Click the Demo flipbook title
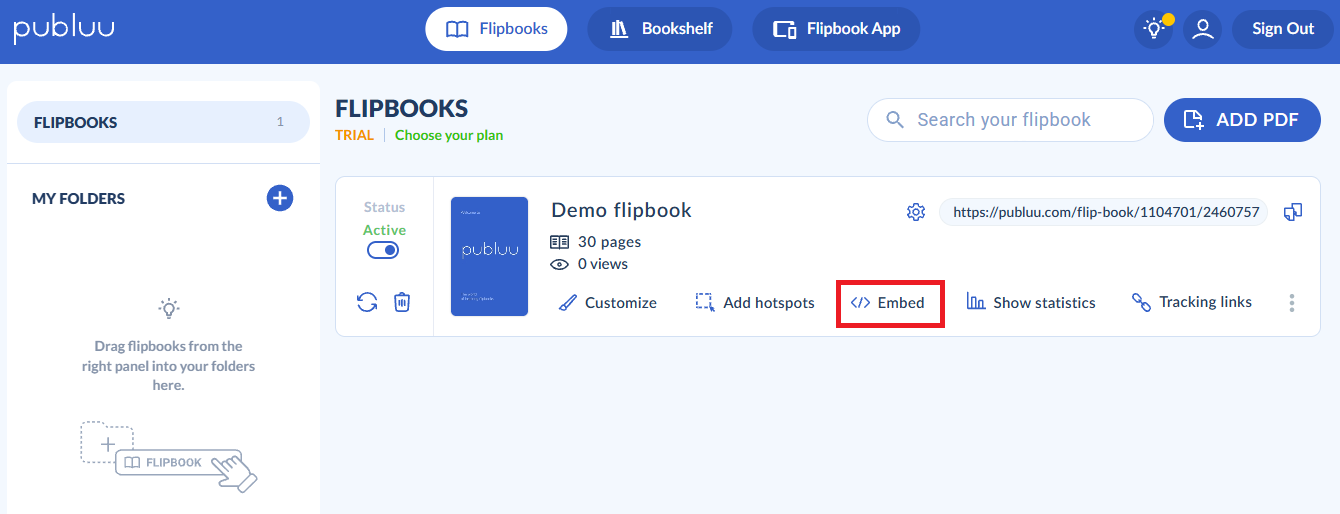 pyautogui.click(x=621, y=210)
